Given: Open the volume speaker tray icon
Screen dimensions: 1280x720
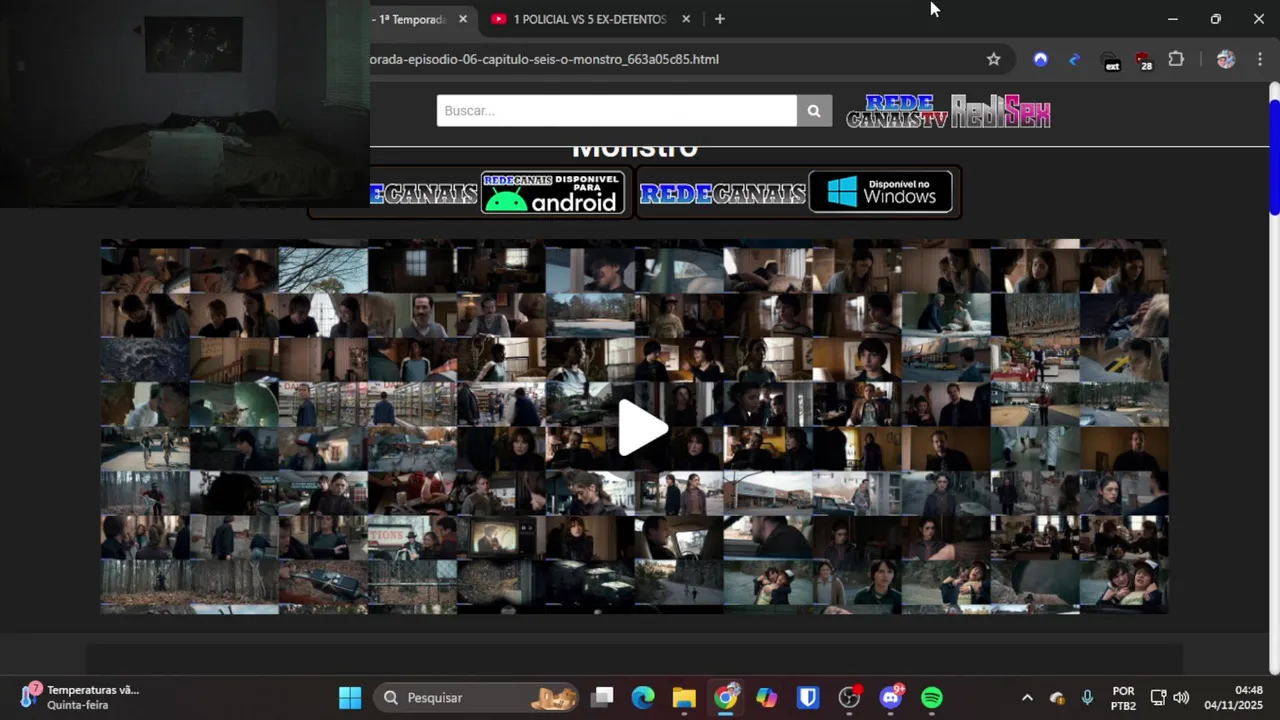Looking at the screenshot, I should 1181,698.
